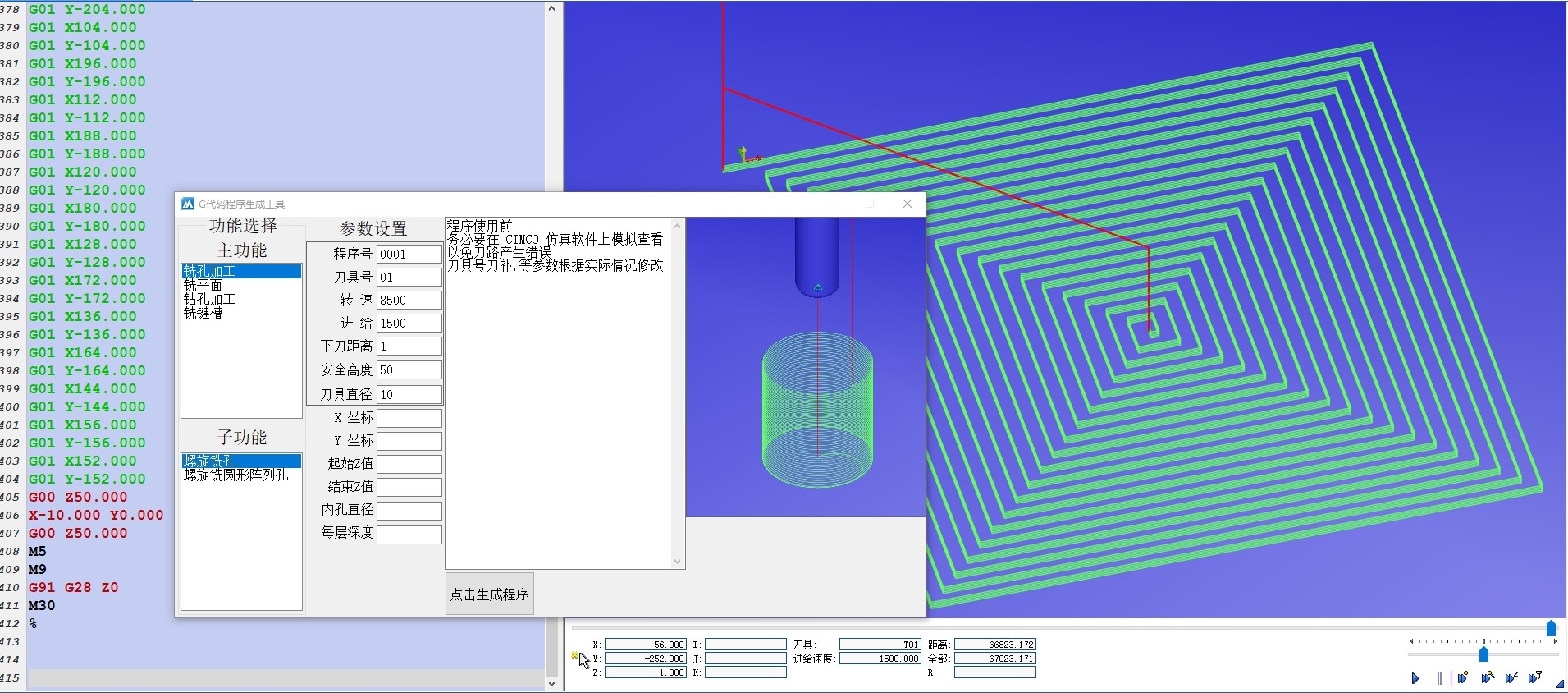Select 螺旋铣孔 in the sub-function list
Image resolution: width=1568 pixels, height=693 pixels.
point(241,461)
